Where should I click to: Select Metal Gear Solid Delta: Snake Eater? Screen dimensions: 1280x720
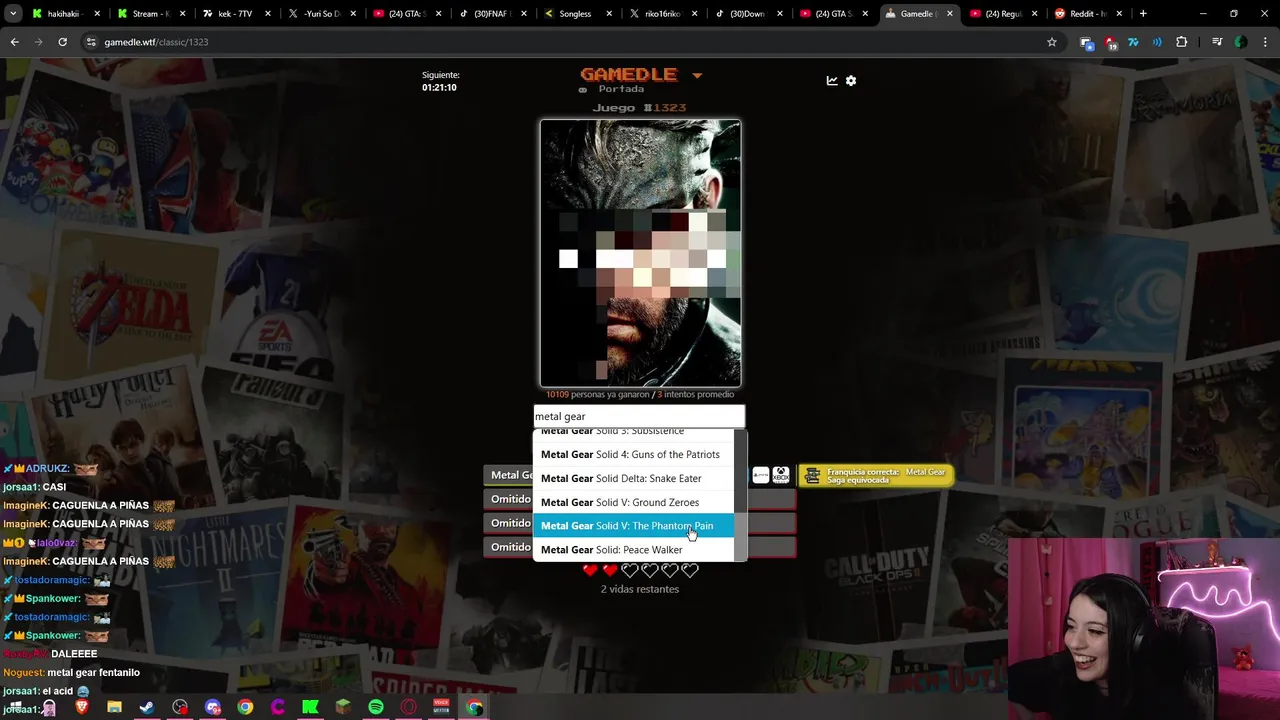tap(634, 478)
